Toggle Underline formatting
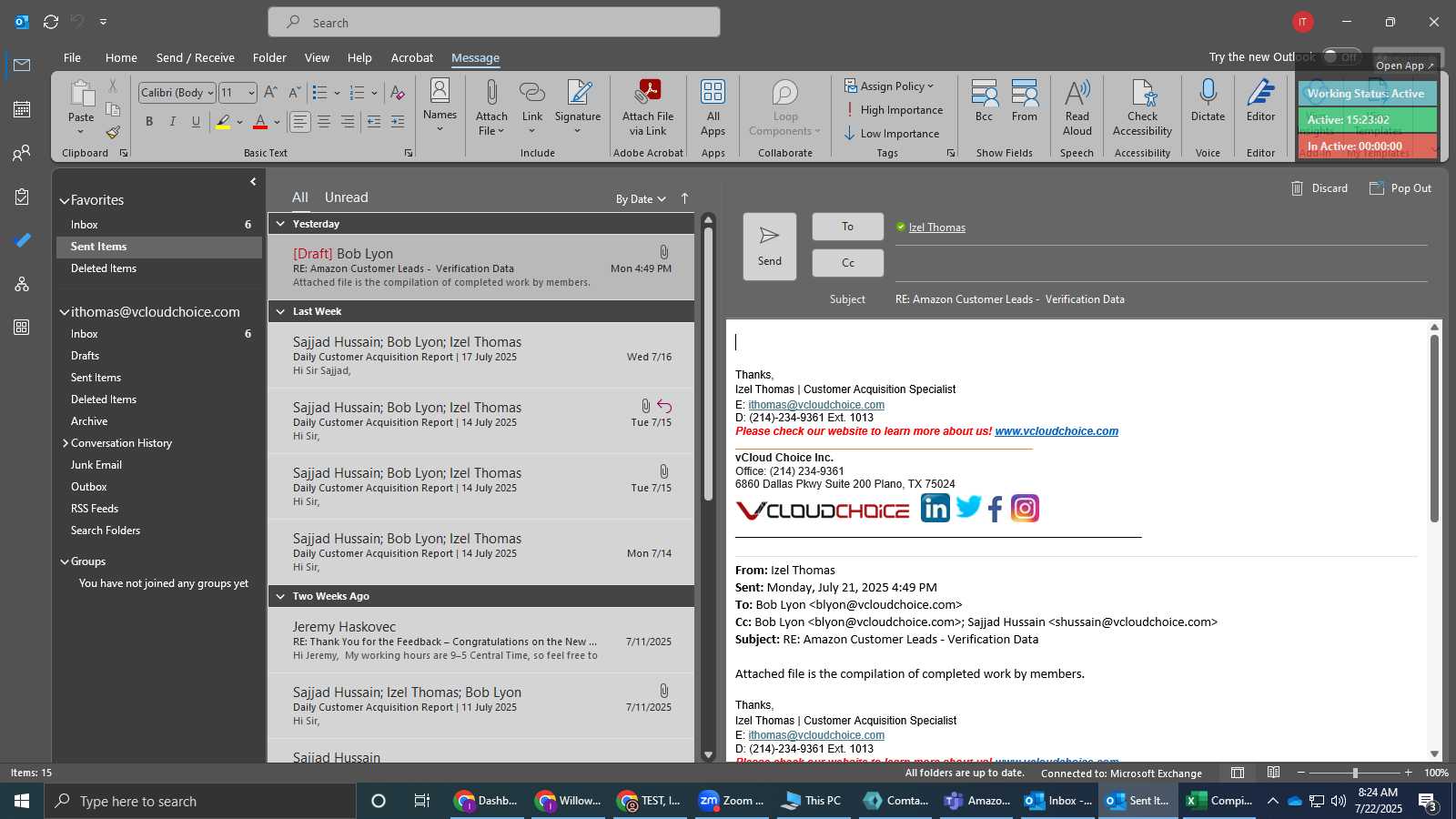The height and width of the screenshot is (819, 1456). coord(196,121)
